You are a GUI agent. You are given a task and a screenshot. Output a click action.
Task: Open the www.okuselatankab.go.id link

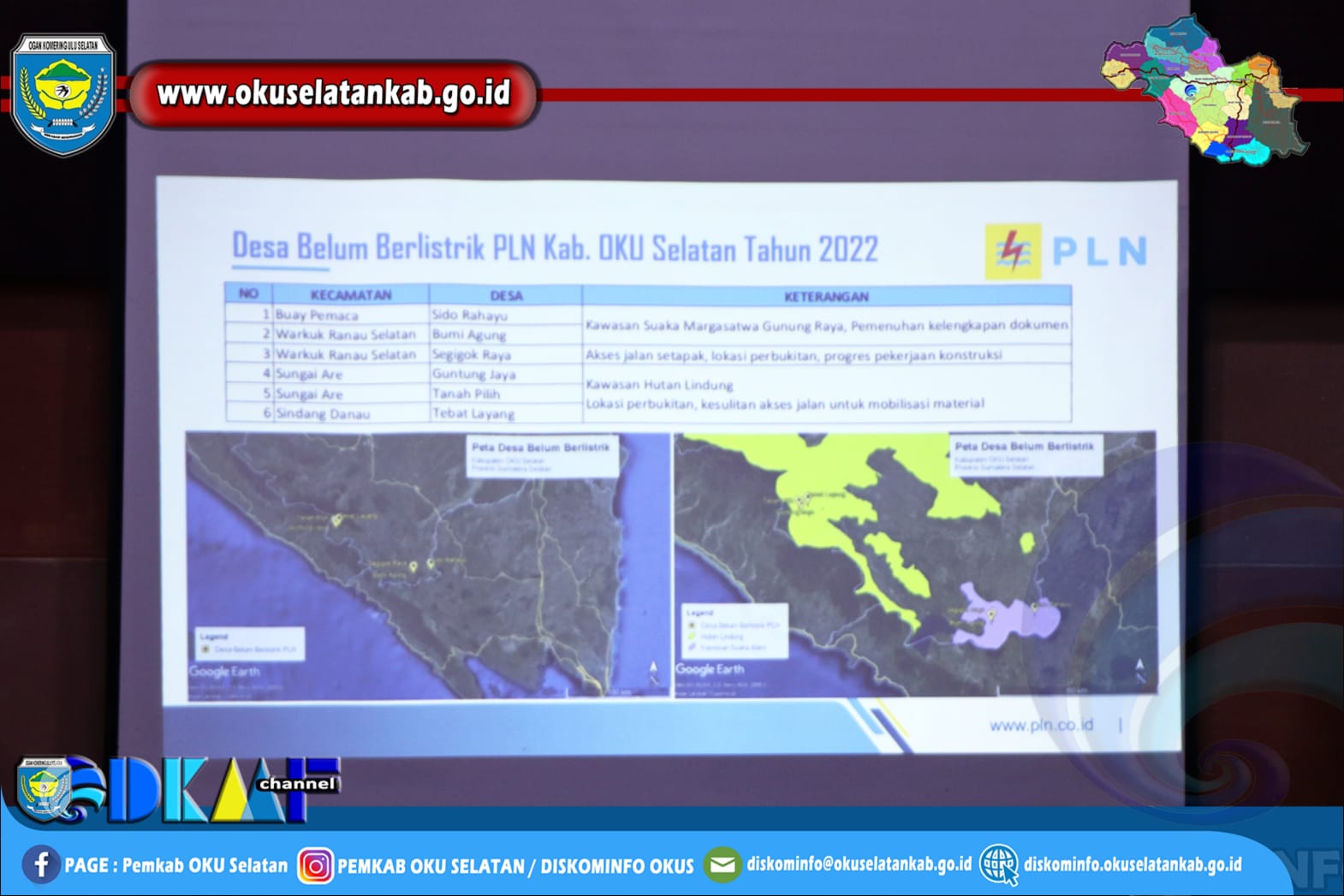click(334, 93)
